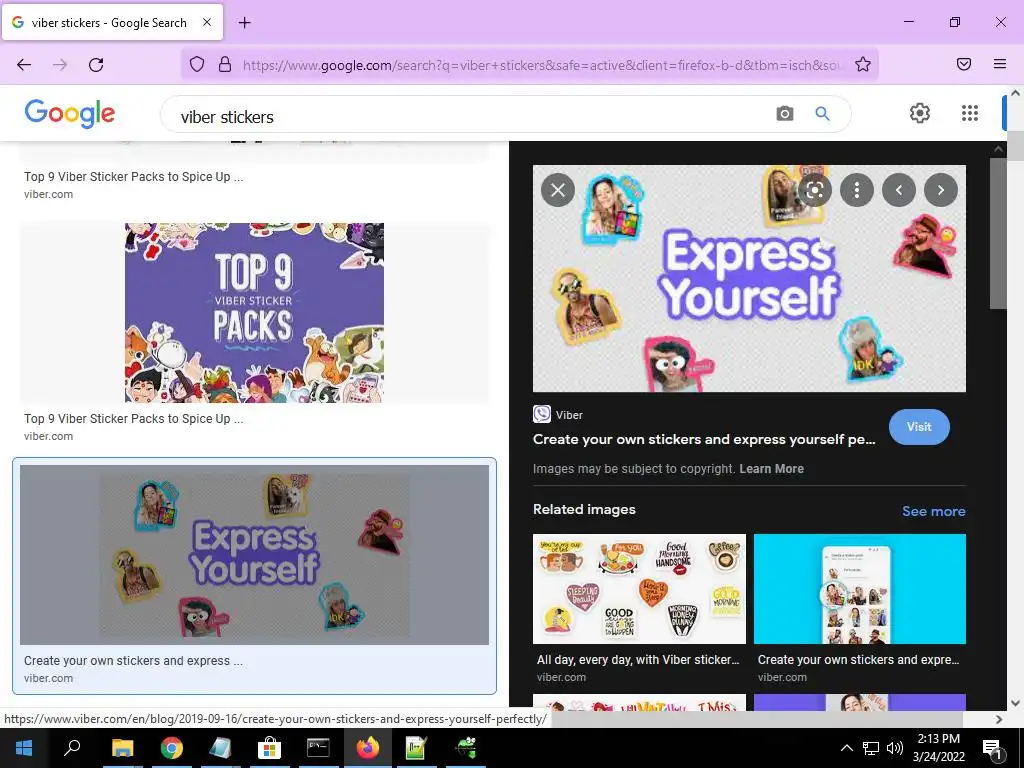The width and height of the screenshot is (1024, 768).
Task: Bookmark this page with the star
Action: coord(863,64)
